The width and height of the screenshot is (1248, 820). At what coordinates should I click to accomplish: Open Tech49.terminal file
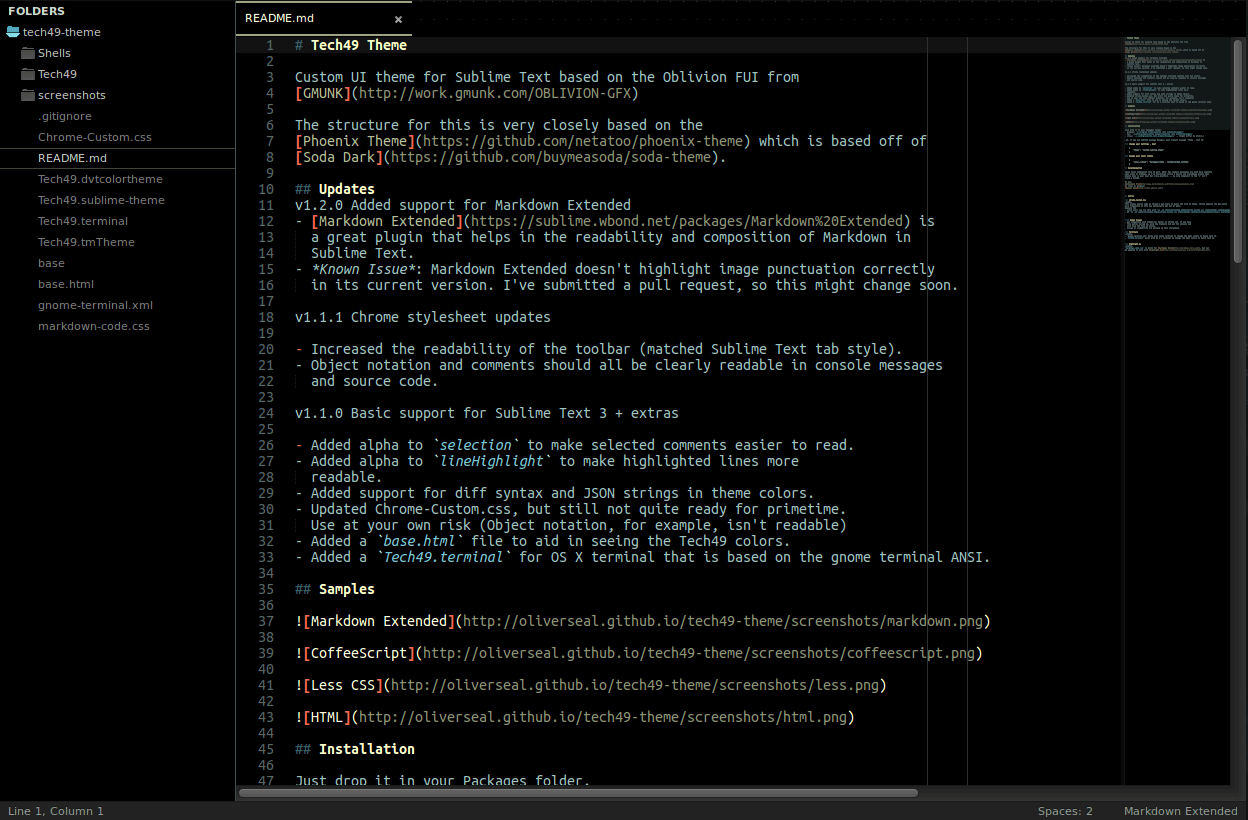tap(83, 221)
